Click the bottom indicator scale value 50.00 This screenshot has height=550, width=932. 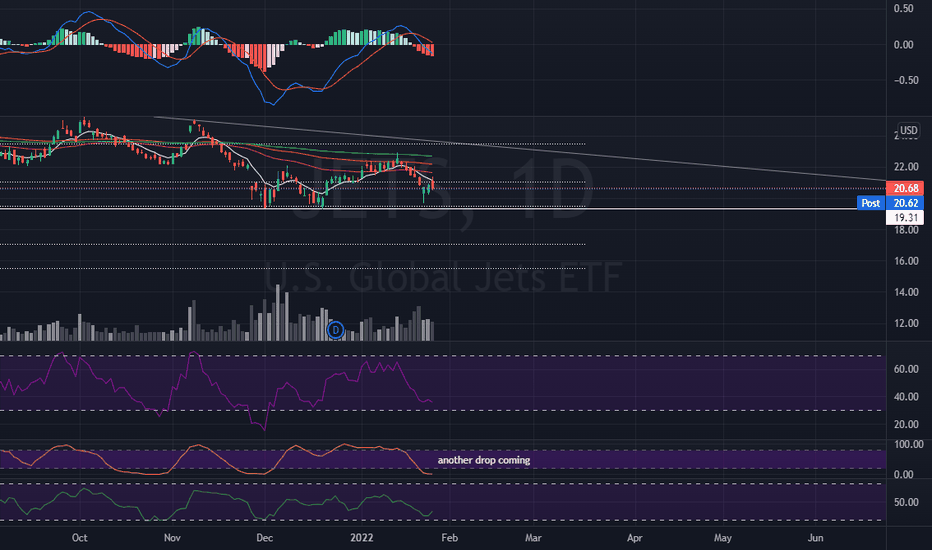point(906,502)
